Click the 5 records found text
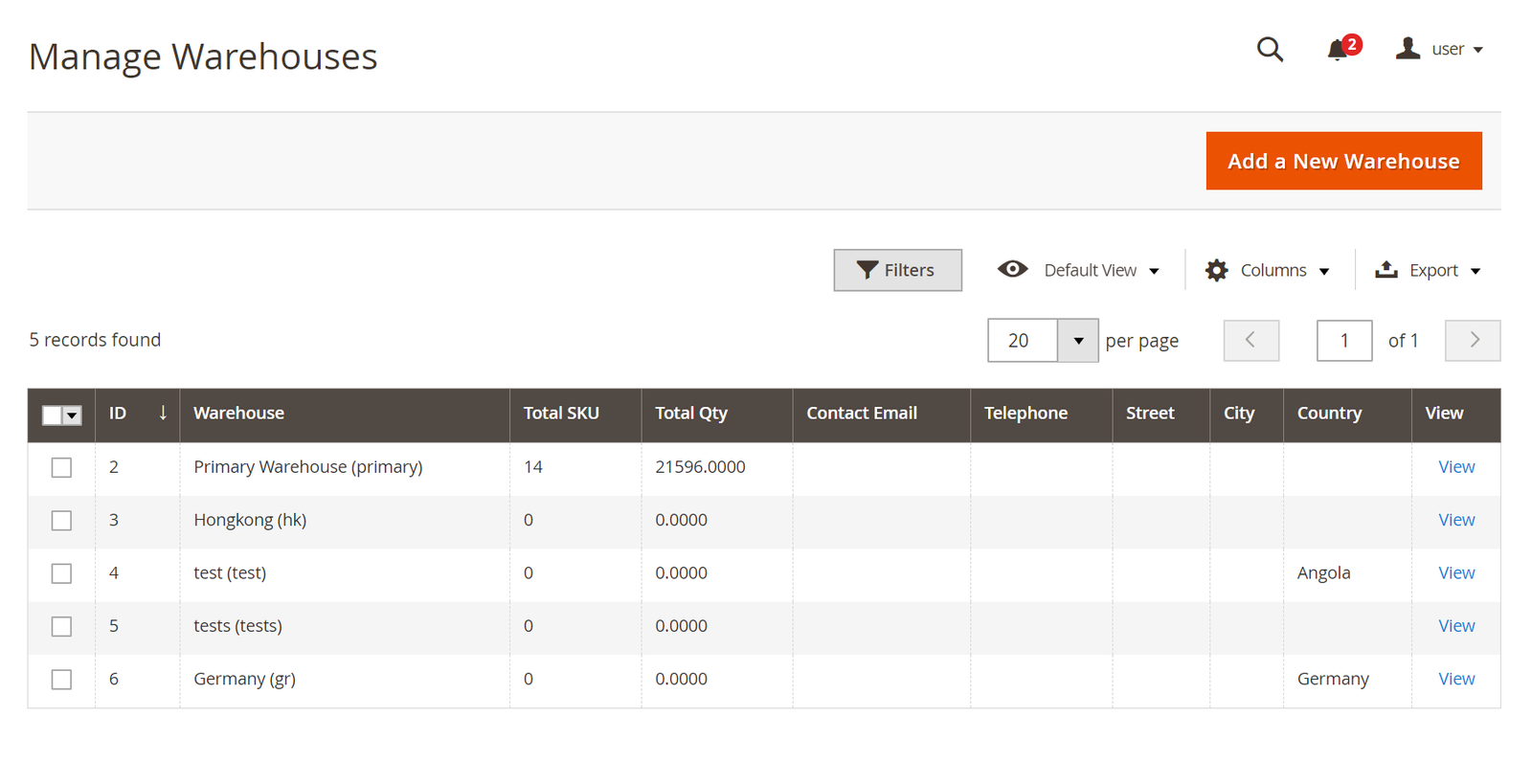Viewport: 1532px width, 784px height. (95, 340)
